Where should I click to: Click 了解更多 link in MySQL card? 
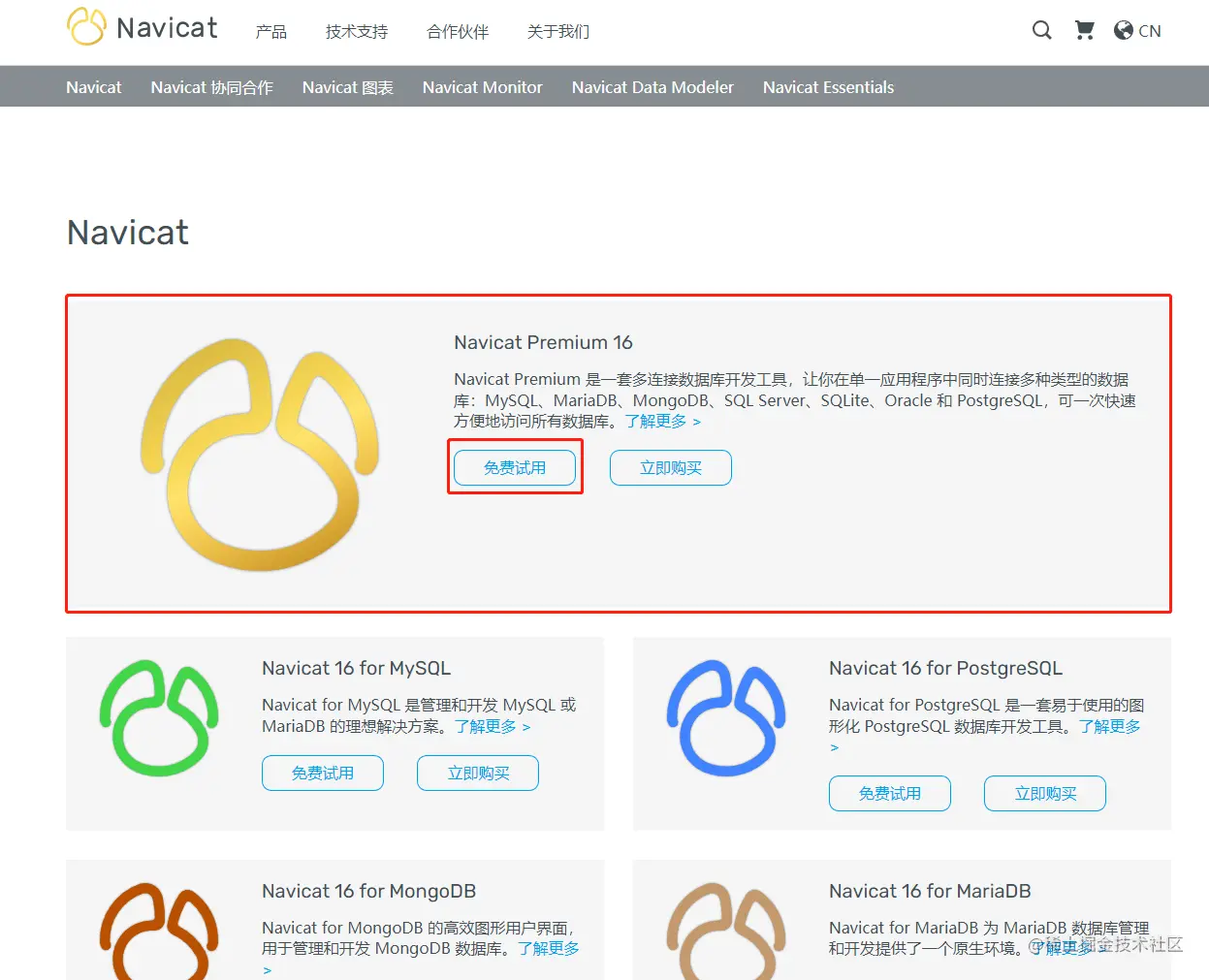tap(493, 726)
